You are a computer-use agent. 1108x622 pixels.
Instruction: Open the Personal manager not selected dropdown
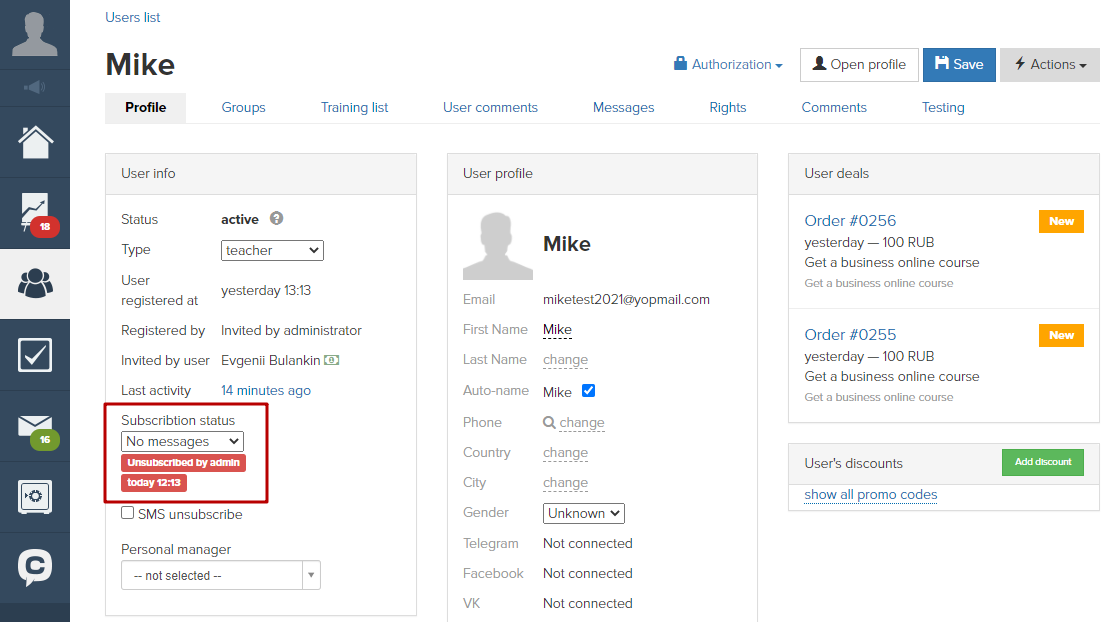point(220,575)
